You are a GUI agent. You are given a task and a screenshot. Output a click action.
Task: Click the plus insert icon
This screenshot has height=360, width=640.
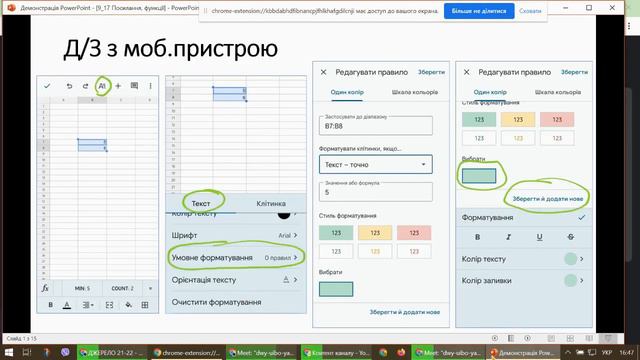[118, 86]
